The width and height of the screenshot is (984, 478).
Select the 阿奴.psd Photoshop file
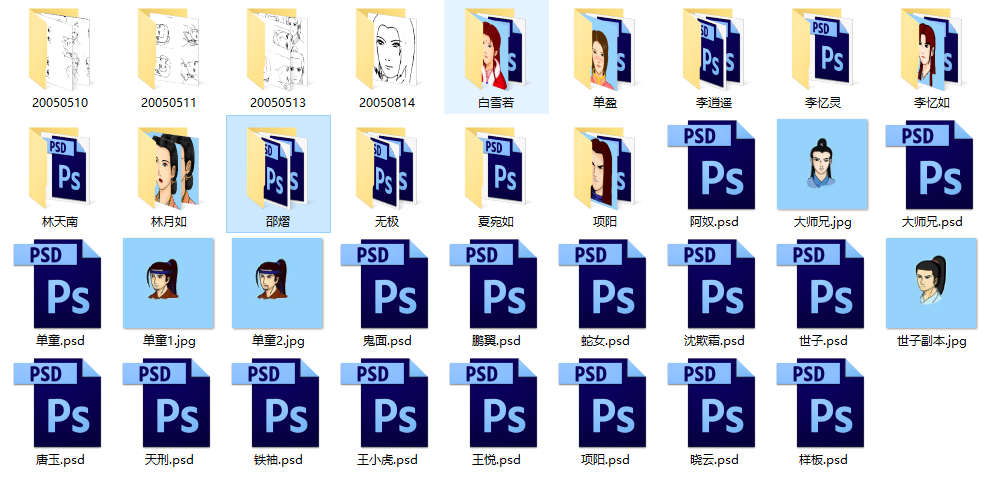(714, 166)
